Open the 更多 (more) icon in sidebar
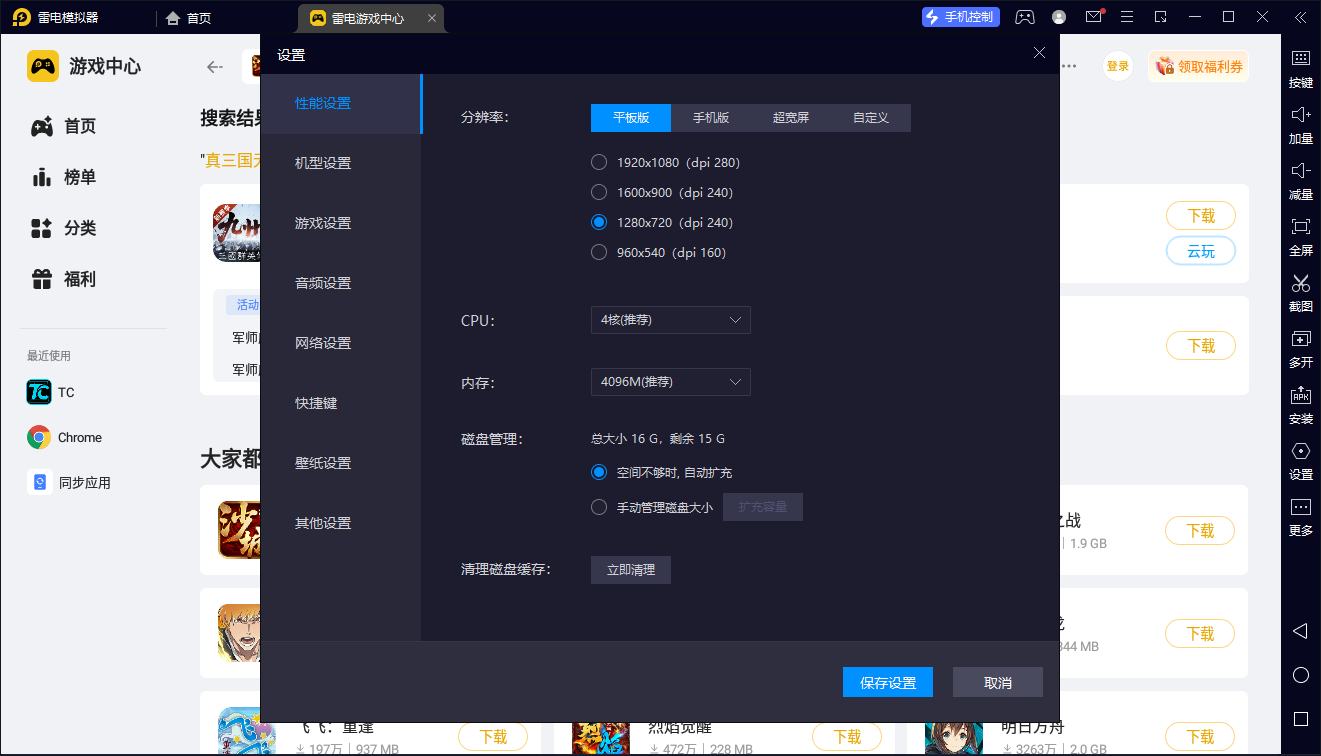Screen dimensions: 1321x756 [x=1300, y=517]
